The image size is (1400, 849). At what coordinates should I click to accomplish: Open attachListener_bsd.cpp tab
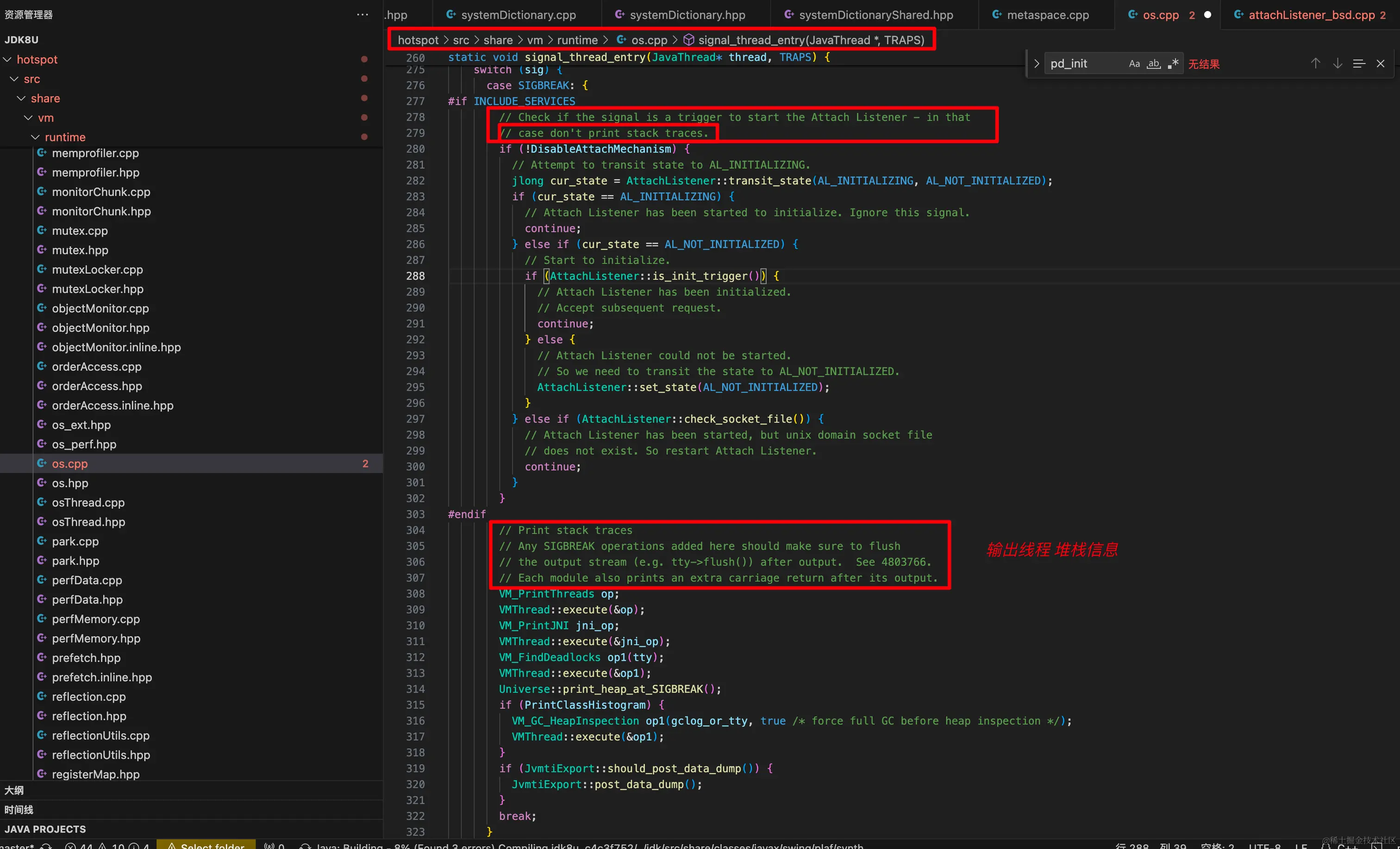[x=1311, y=15]
